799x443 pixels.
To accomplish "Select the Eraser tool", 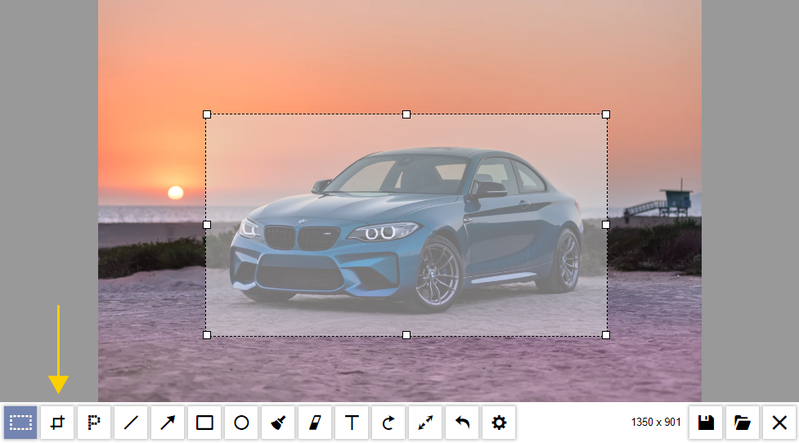I will [315, 423].
